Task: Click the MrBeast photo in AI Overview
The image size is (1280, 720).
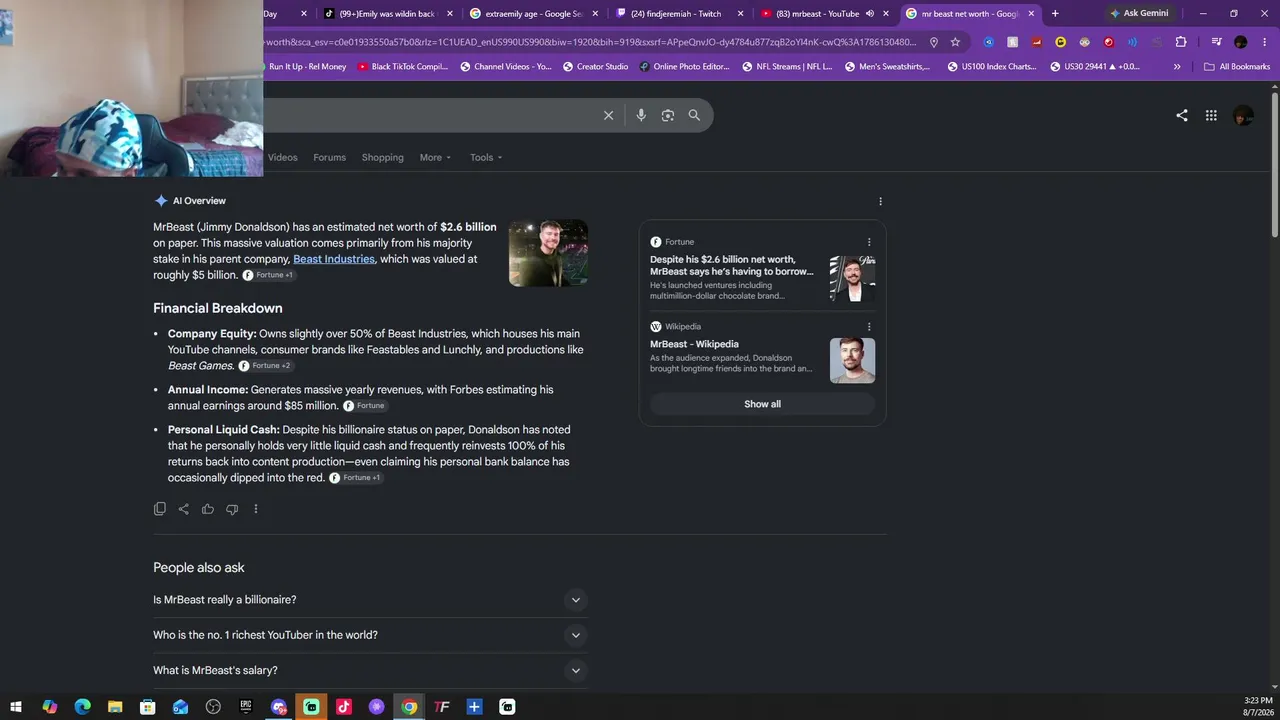Action: coord(548,253)
